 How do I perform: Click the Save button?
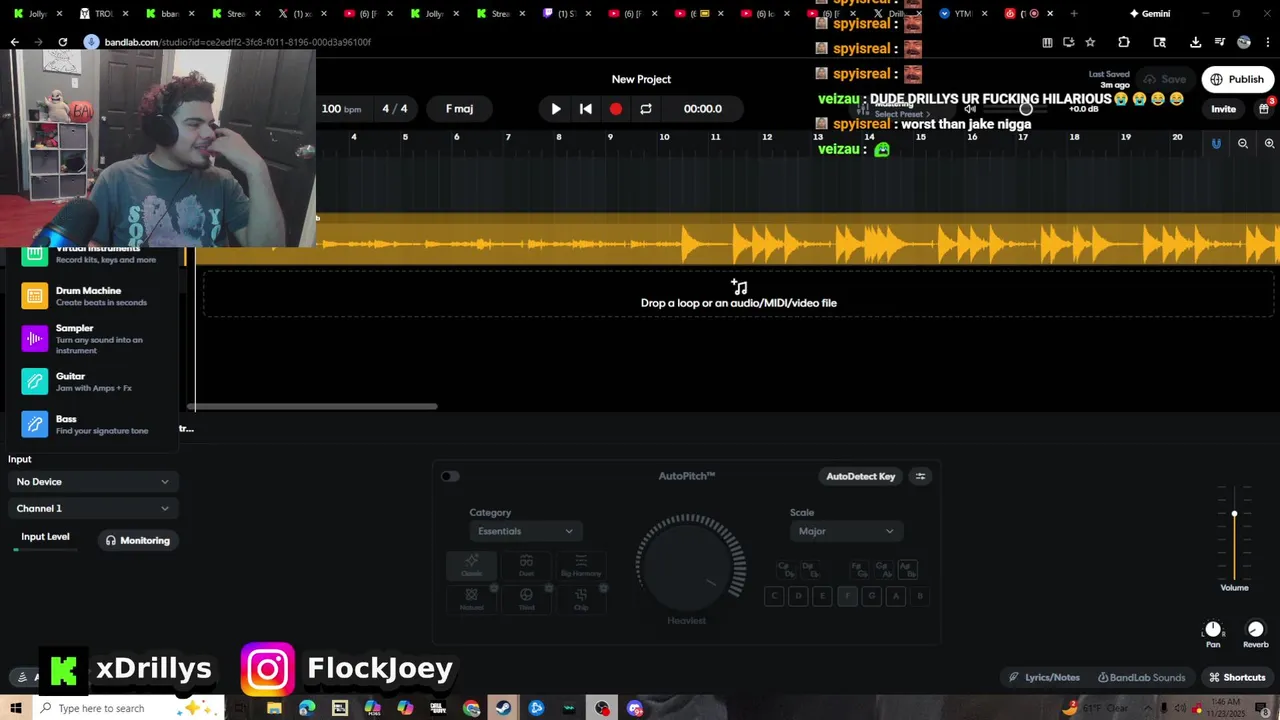pos(1165,79)
